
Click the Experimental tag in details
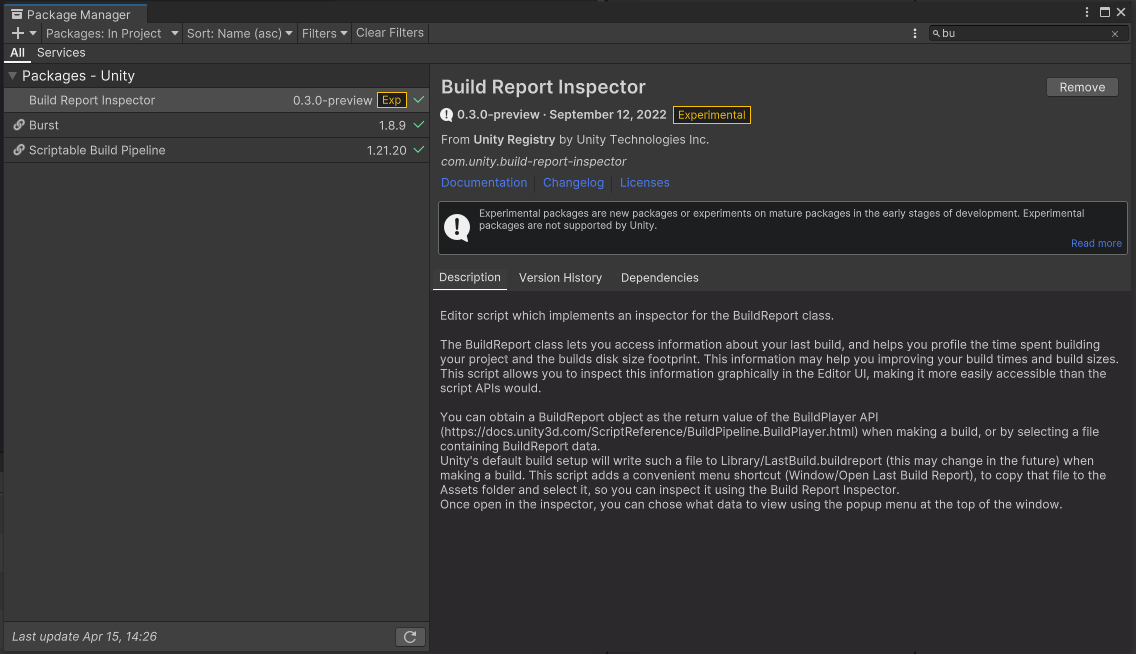coord(711,114)
